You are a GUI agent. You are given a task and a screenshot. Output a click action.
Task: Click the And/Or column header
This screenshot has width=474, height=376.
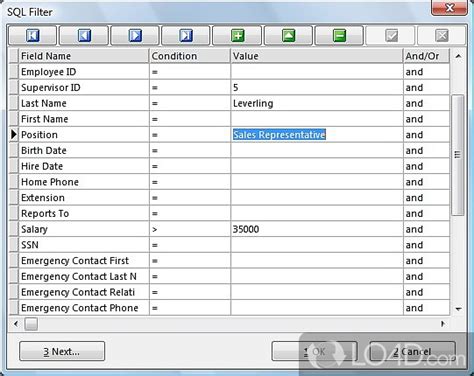coord(427,56)
